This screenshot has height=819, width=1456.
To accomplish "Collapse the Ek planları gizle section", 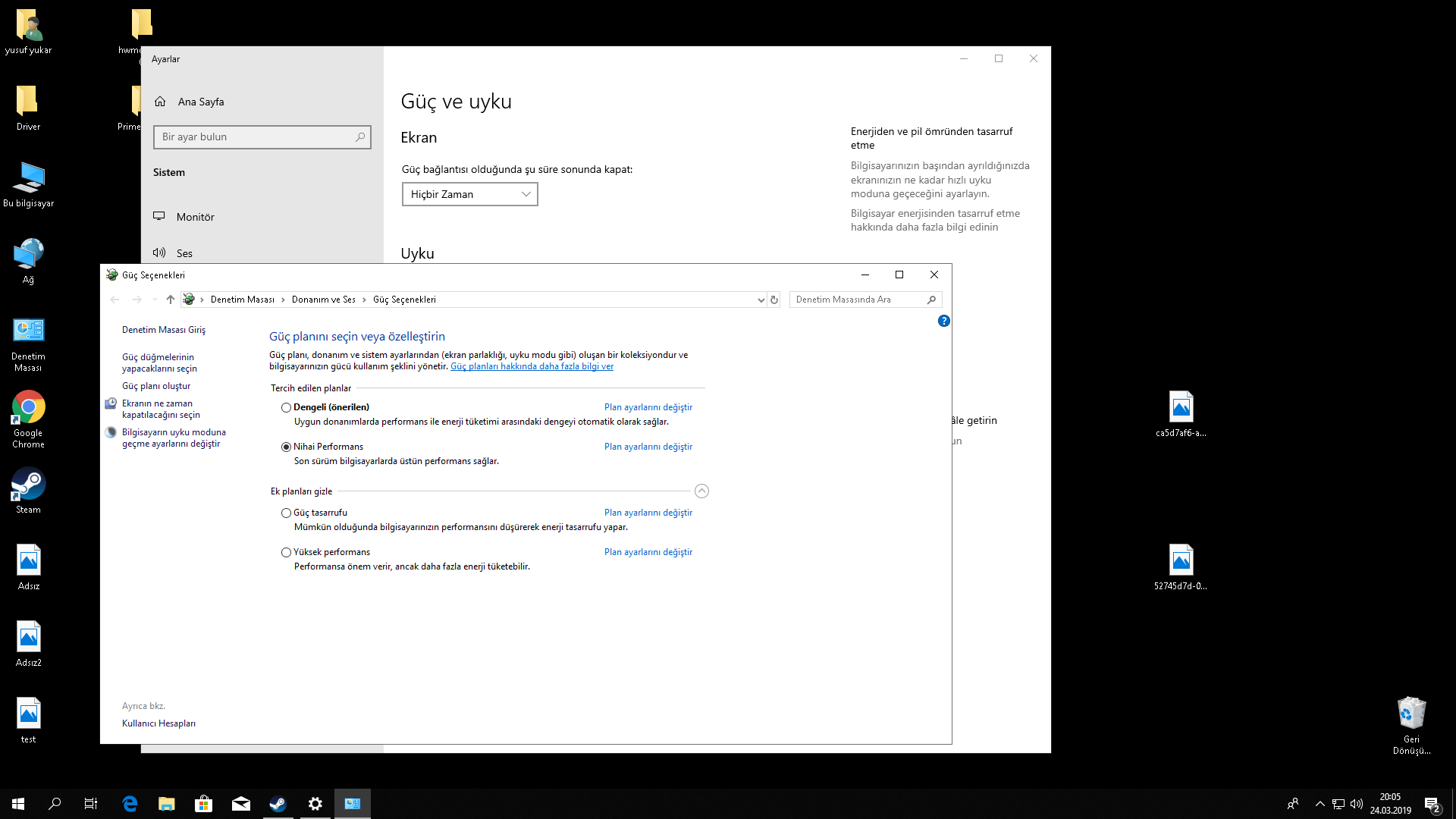I will click(x=701, y=491).
